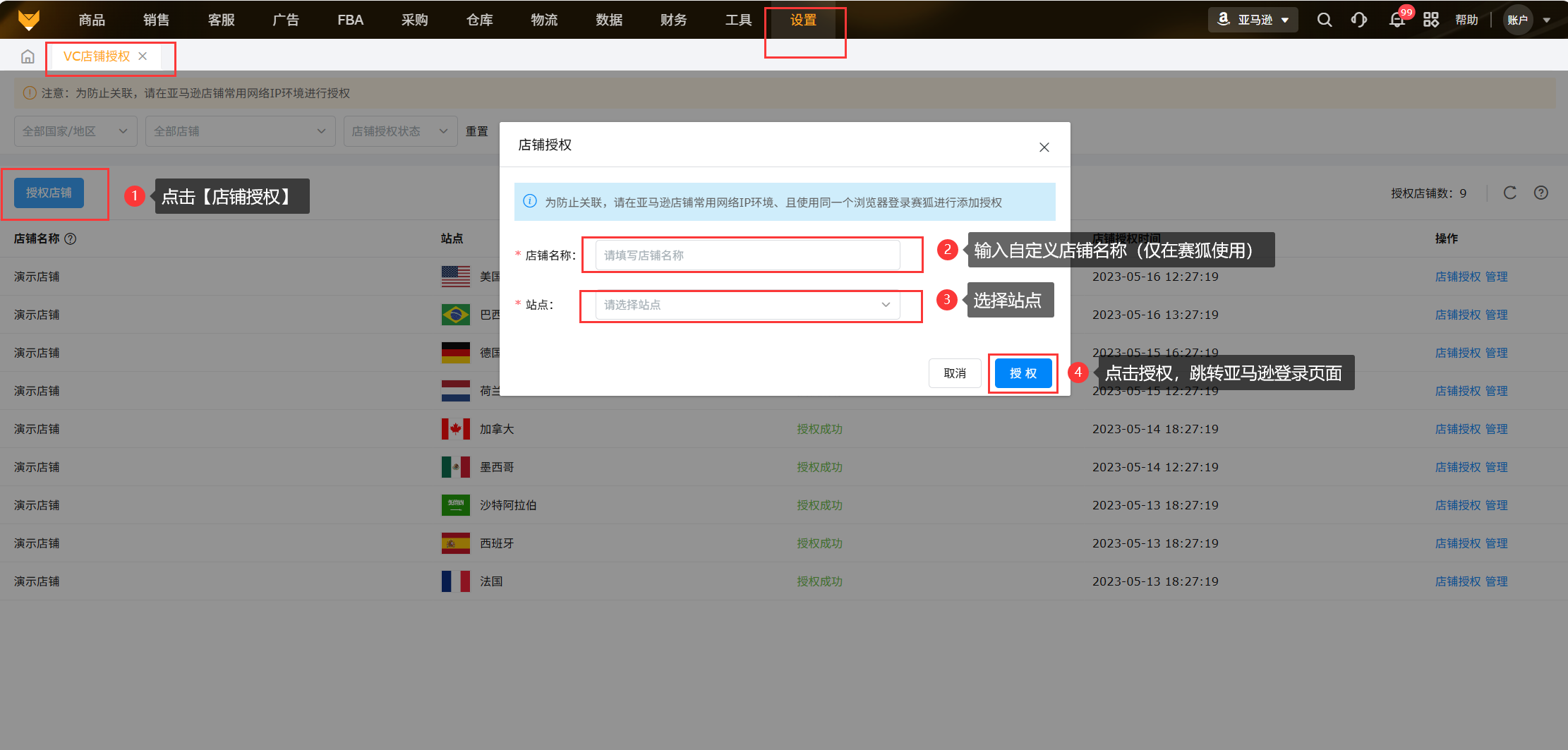Screen dimensions: 1568x750
Task: Open the 销售 menu
Action: (157, 20)
